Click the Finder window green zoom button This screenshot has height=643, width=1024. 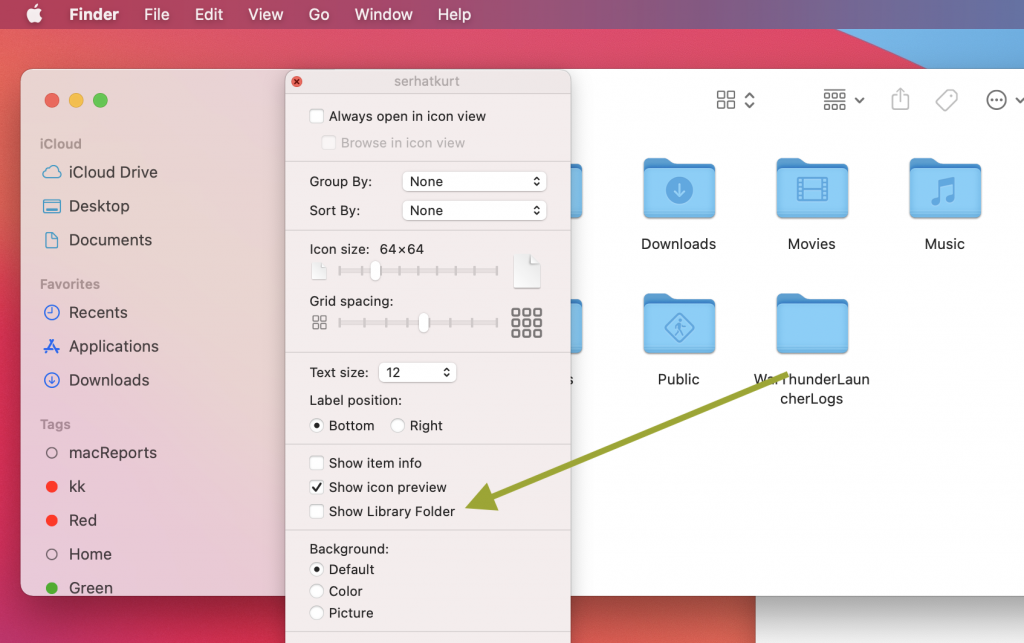click(x=101, y=101)
